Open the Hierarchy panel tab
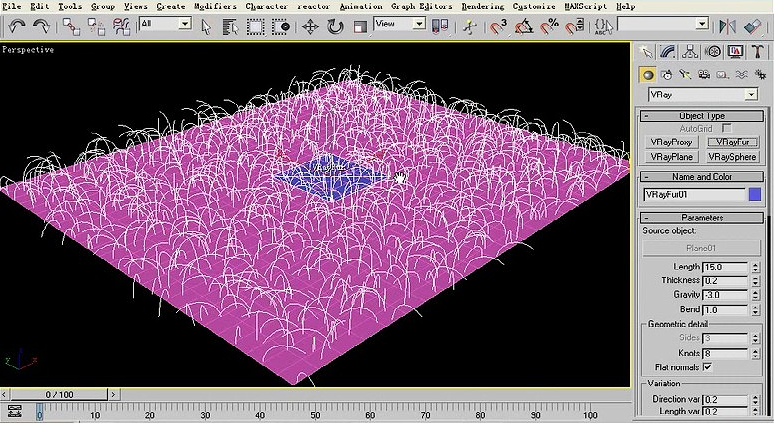Image resolution: width=774 pixels, height=425 pixels. pos(691,52)
